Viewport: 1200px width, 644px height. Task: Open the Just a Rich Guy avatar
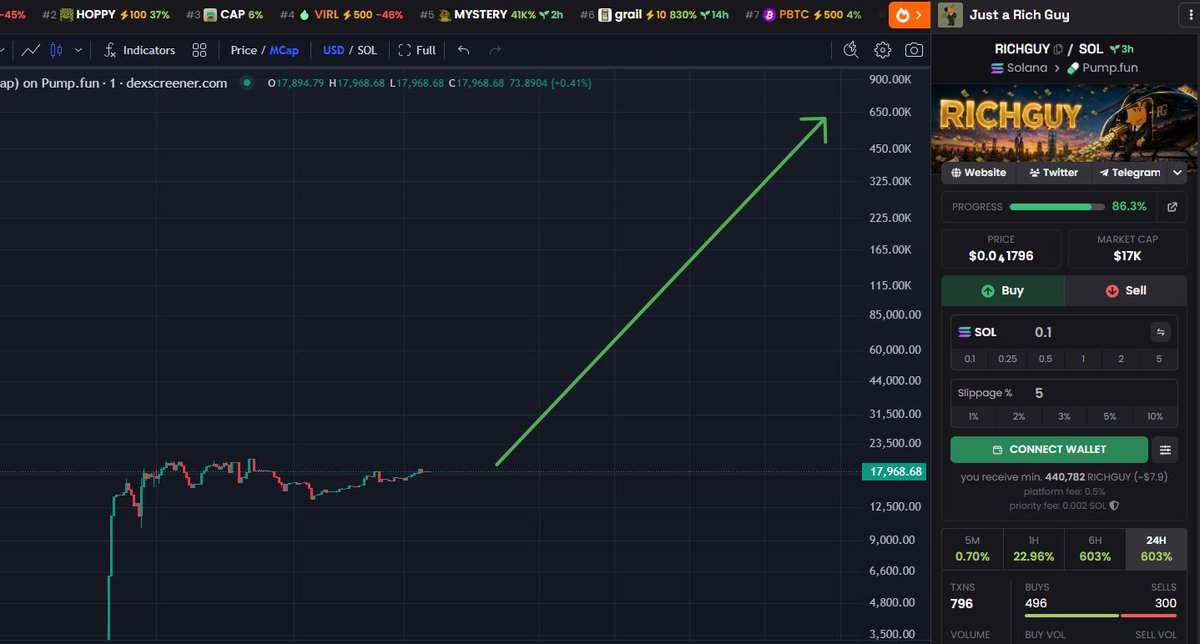click(x=950, y=15)
